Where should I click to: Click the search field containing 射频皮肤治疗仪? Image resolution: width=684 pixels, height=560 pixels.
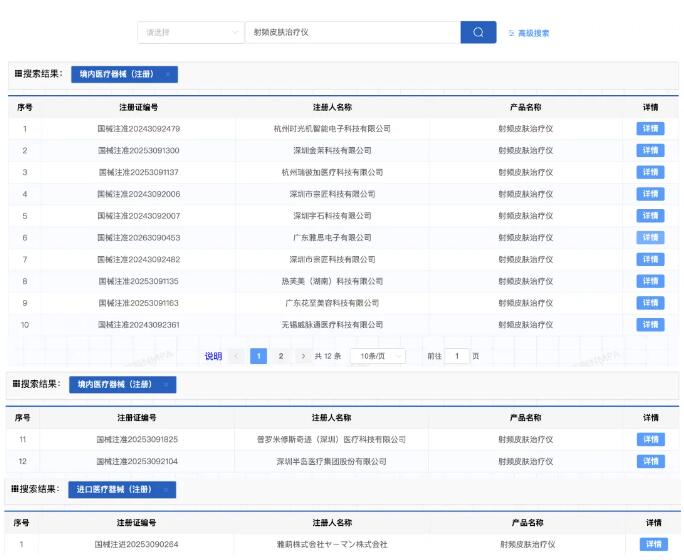click(x=350, y=32)
